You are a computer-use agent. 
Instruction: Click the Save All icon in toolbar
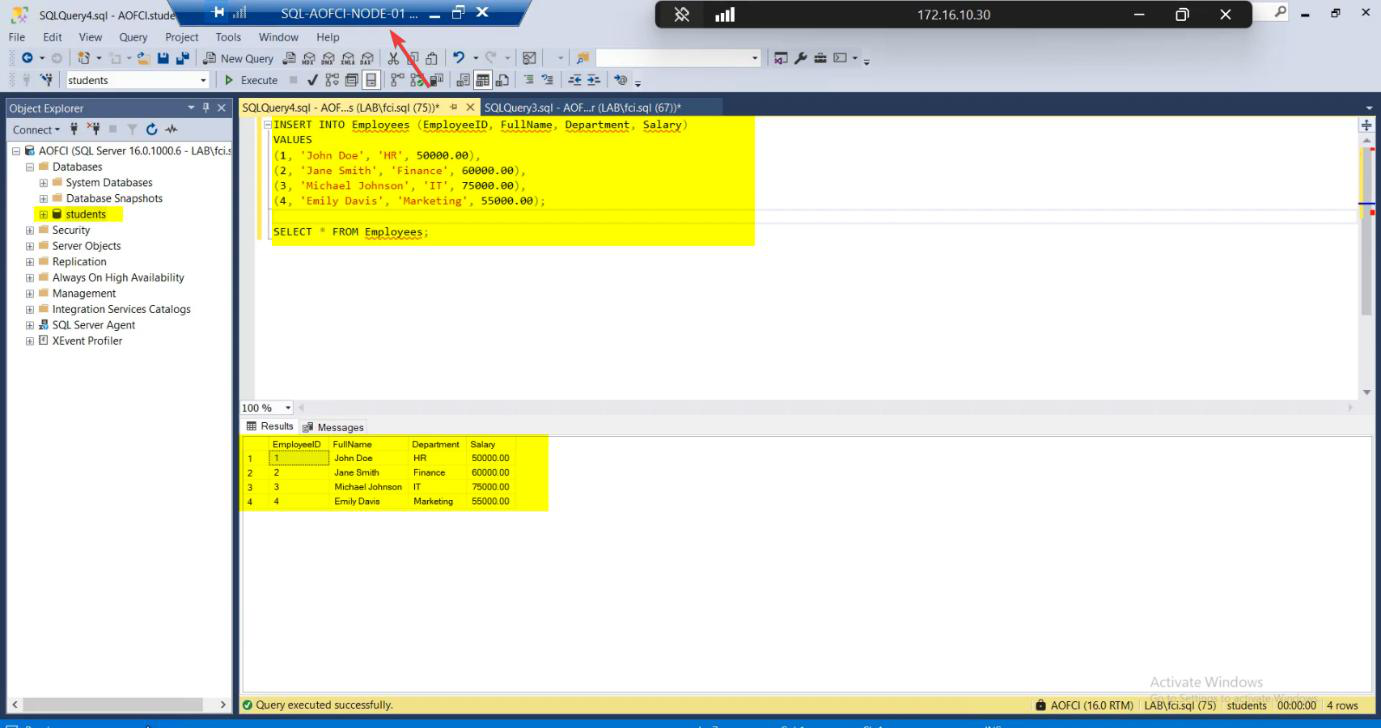(x=183, y=58)
